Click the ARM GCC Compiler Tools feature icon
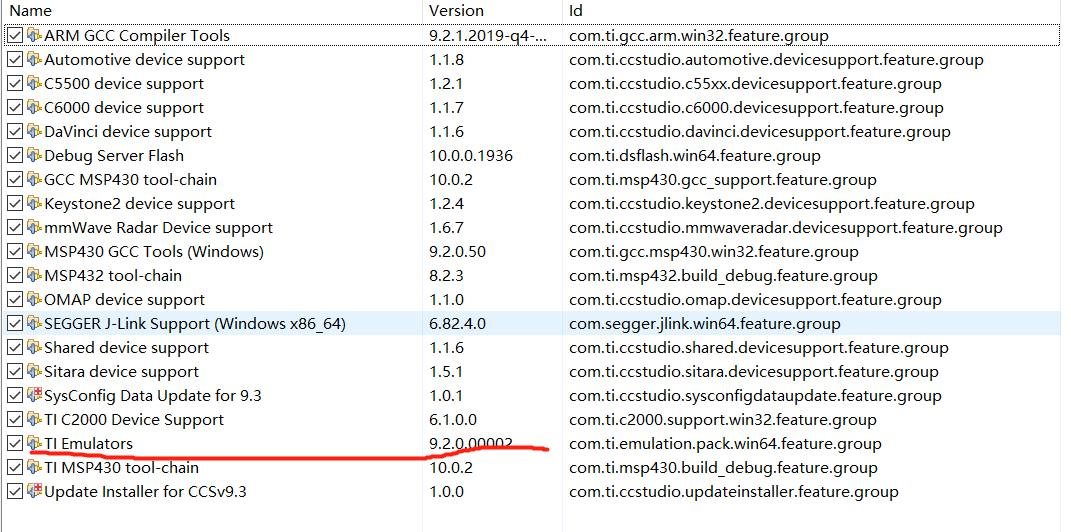 click(x=34, y=36)
